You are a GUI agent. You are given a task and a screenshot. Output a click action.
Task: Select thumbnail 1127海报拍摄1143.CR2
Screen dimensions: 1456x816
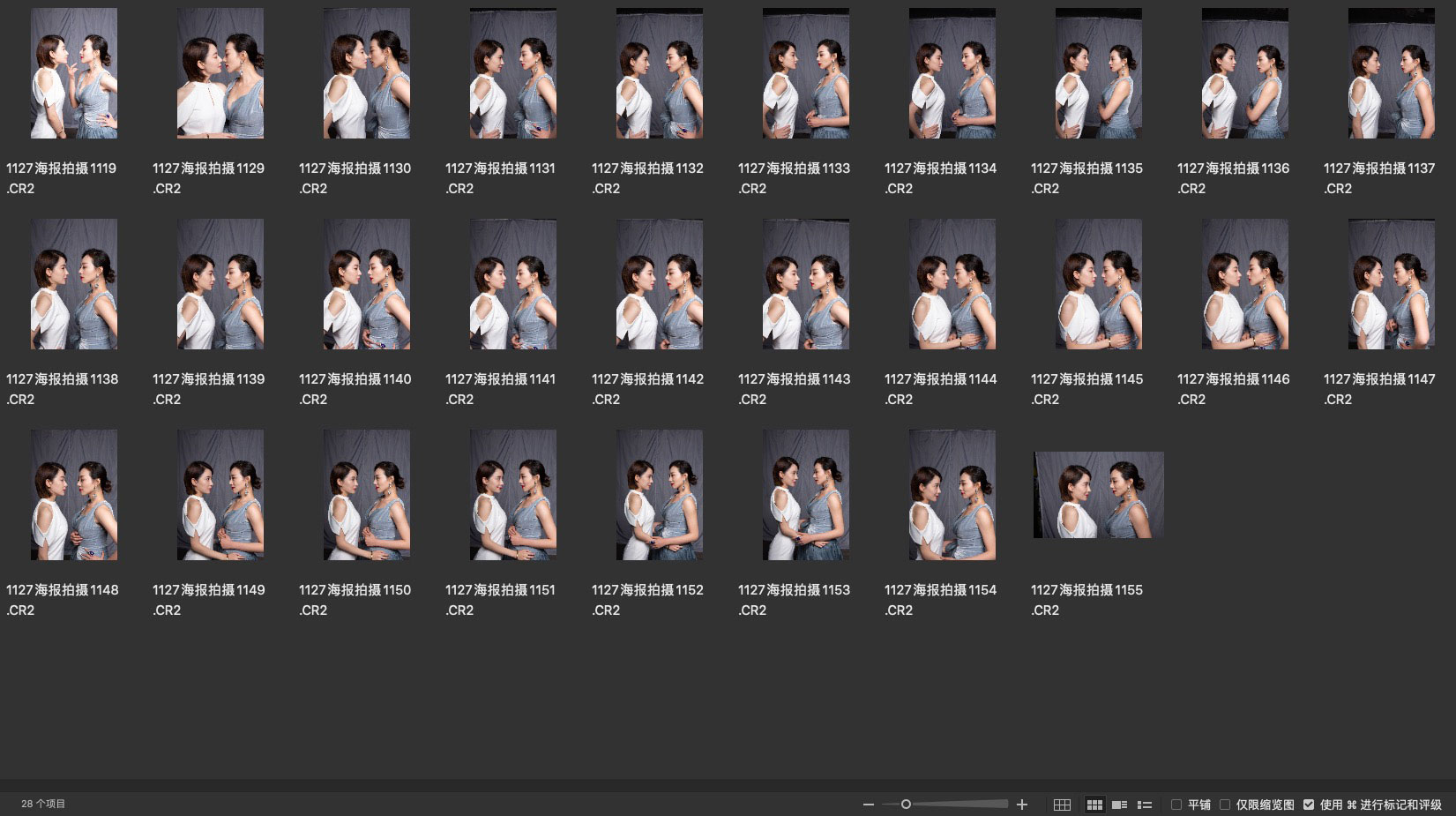coord(806,284)
